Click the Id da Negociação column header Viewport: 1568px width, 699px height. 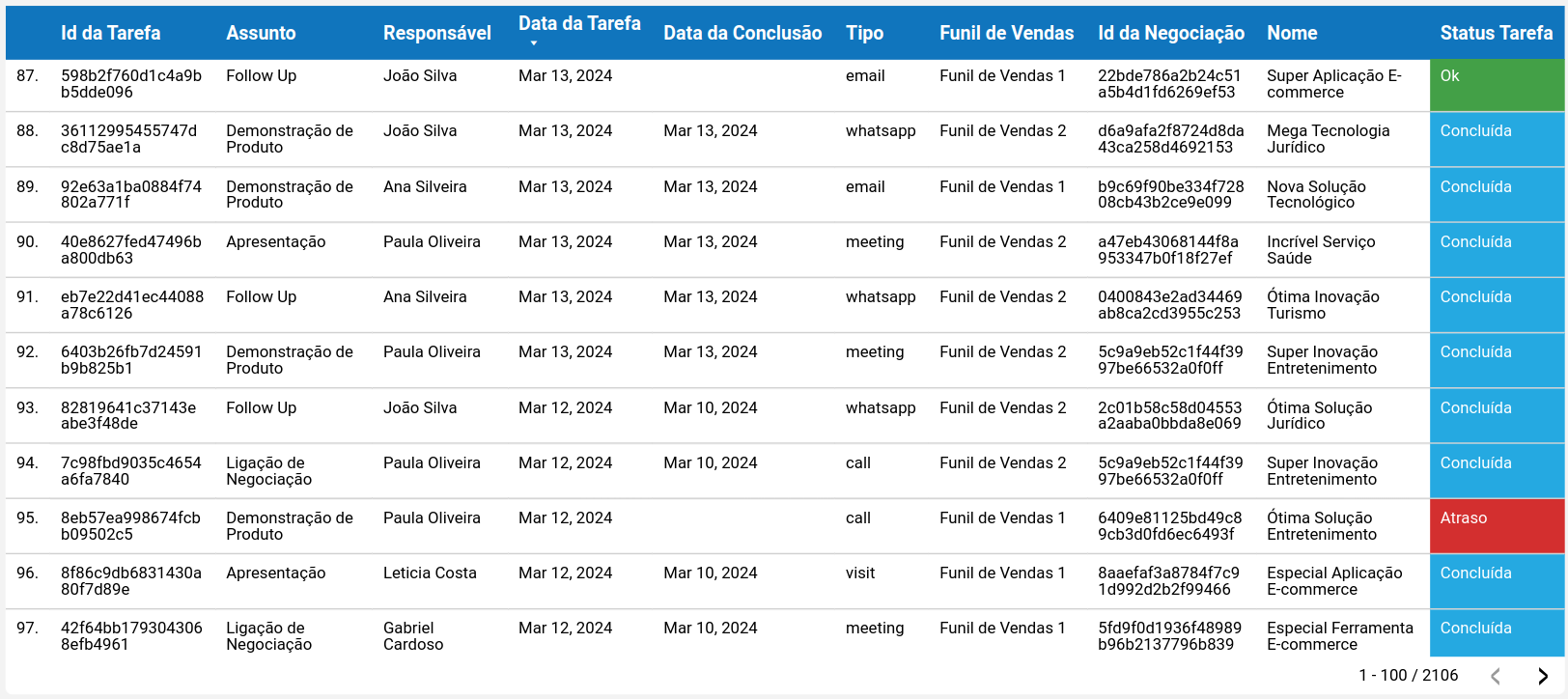click(x=1171, y=33)
